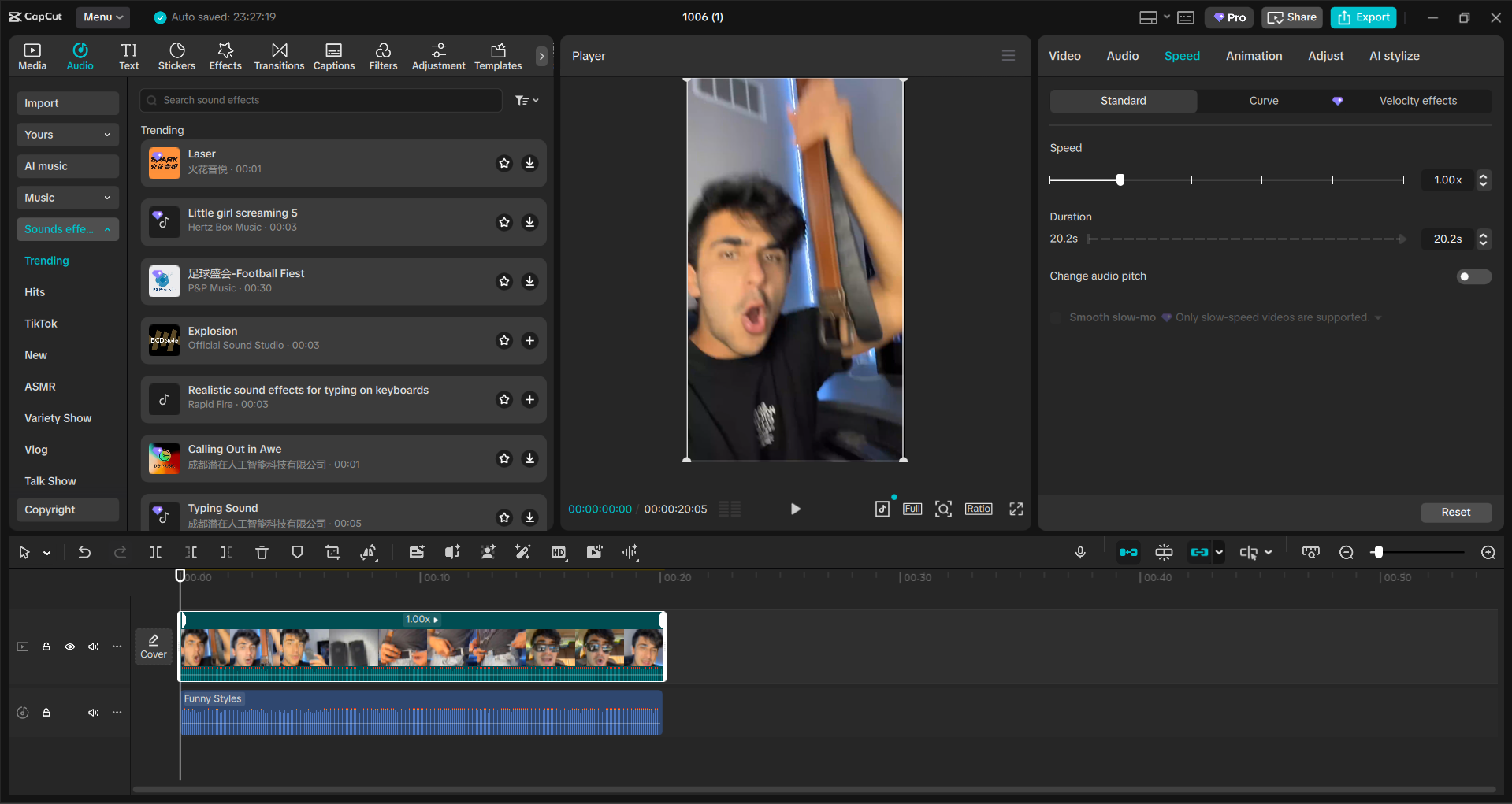Reset the speed settings

(1455, 512)
